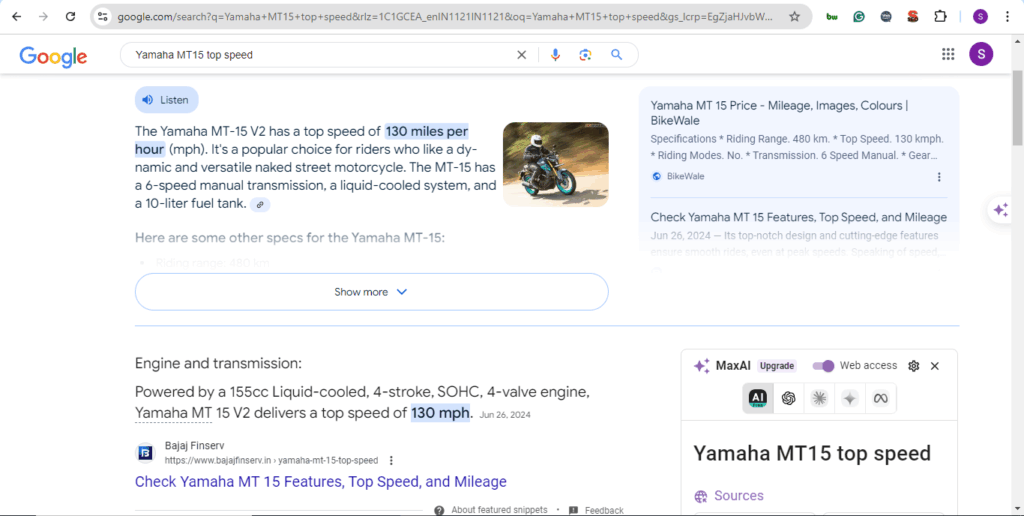The height and width of the screenshot is (516, 1024).
Task: Open the dark blue round extension icon
Action: 886,17
